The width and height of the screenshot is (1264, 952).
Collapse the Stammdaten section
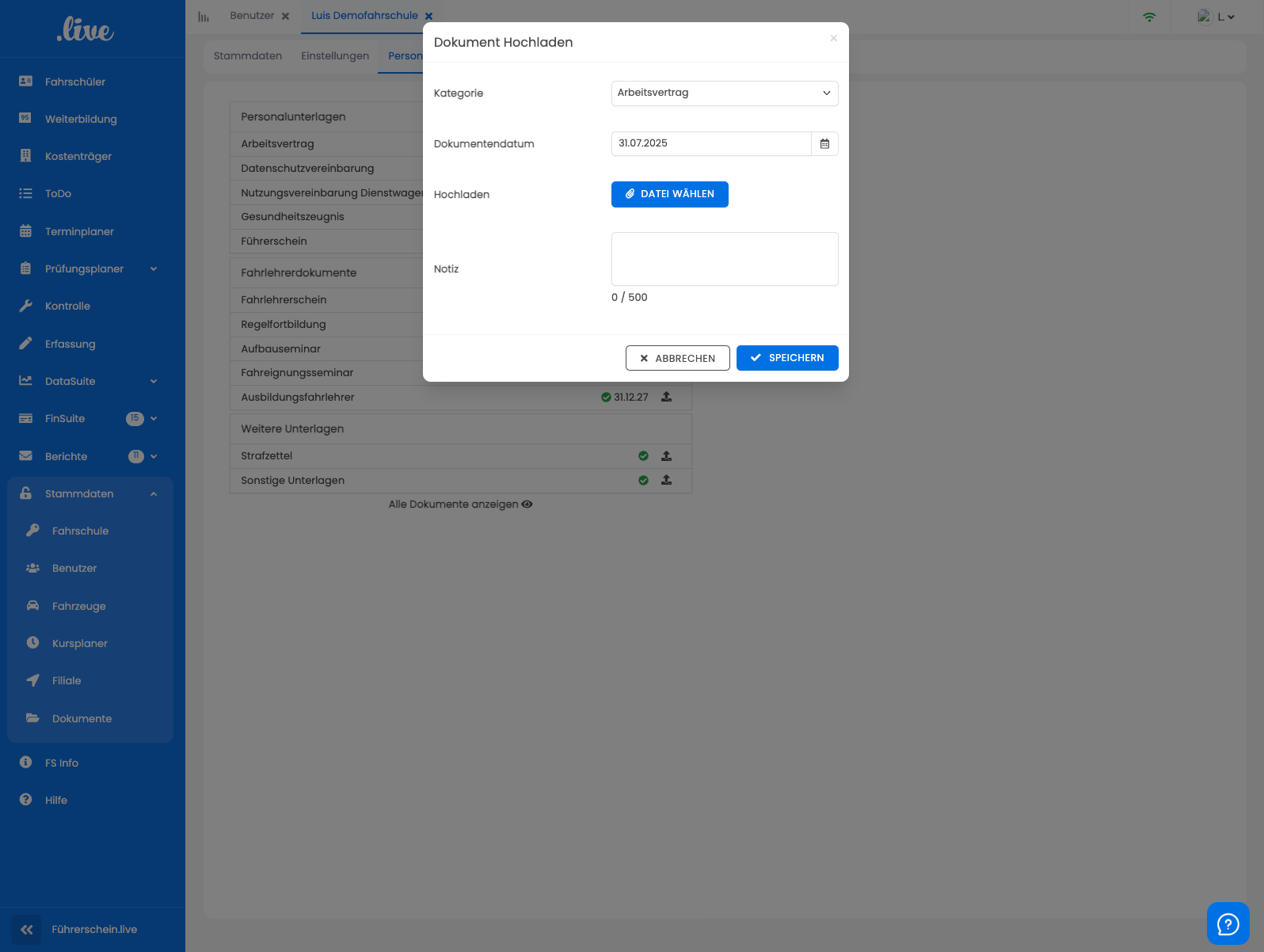point(153,494)
